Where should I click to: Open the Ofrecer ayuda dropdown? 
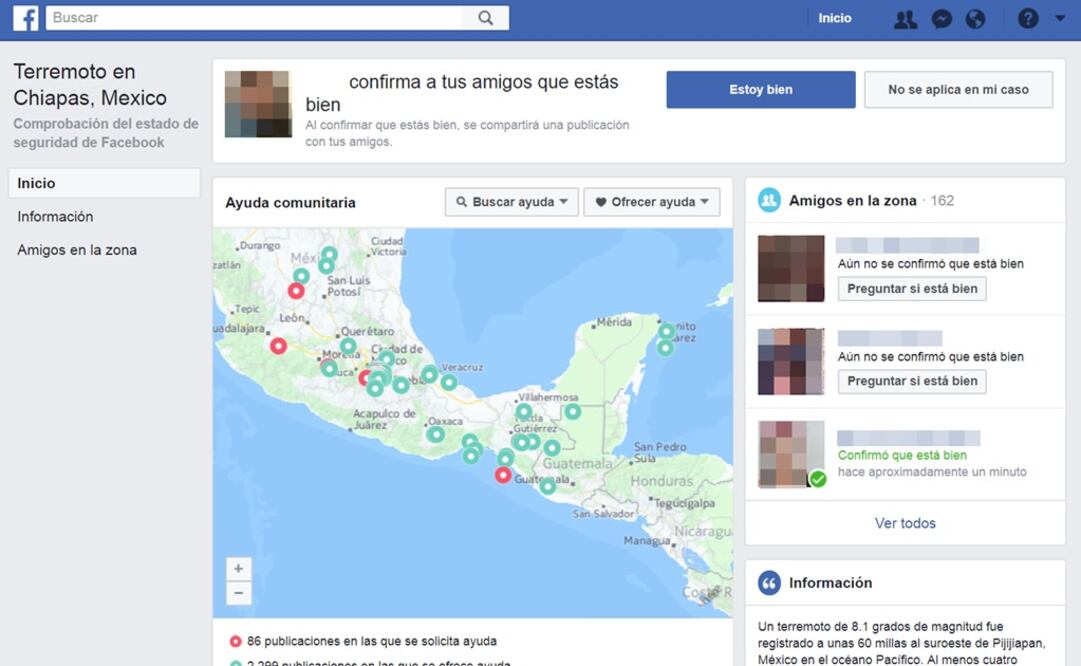tap(652, 201)
